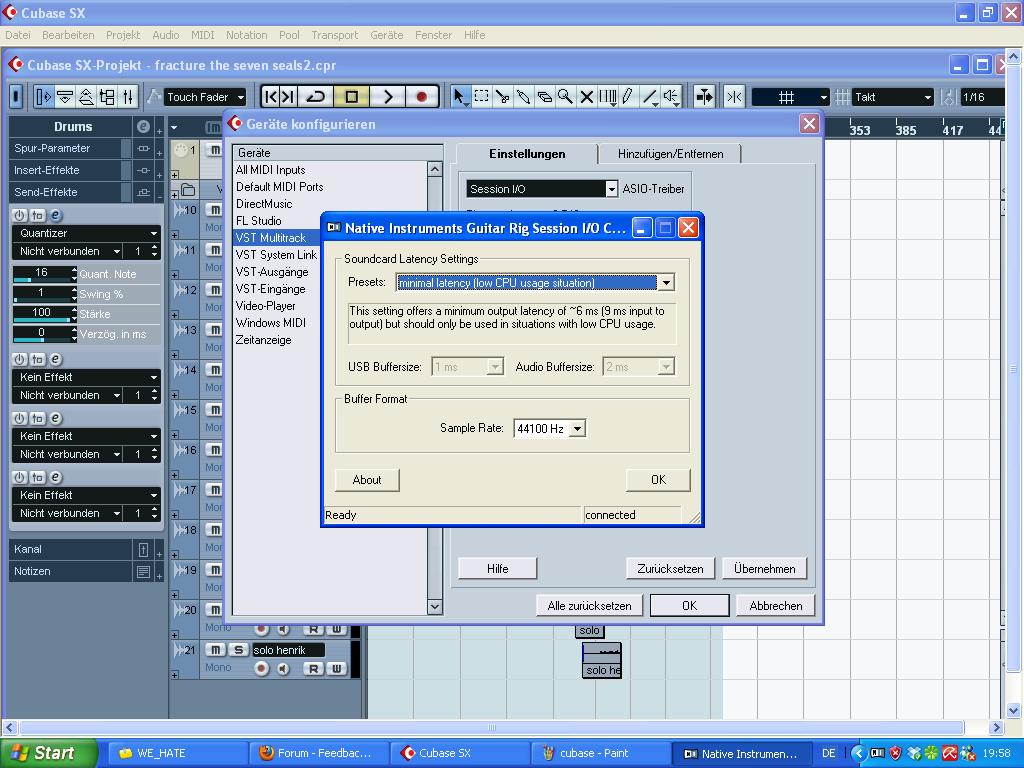Click the transport Stop button

[351, 97]
